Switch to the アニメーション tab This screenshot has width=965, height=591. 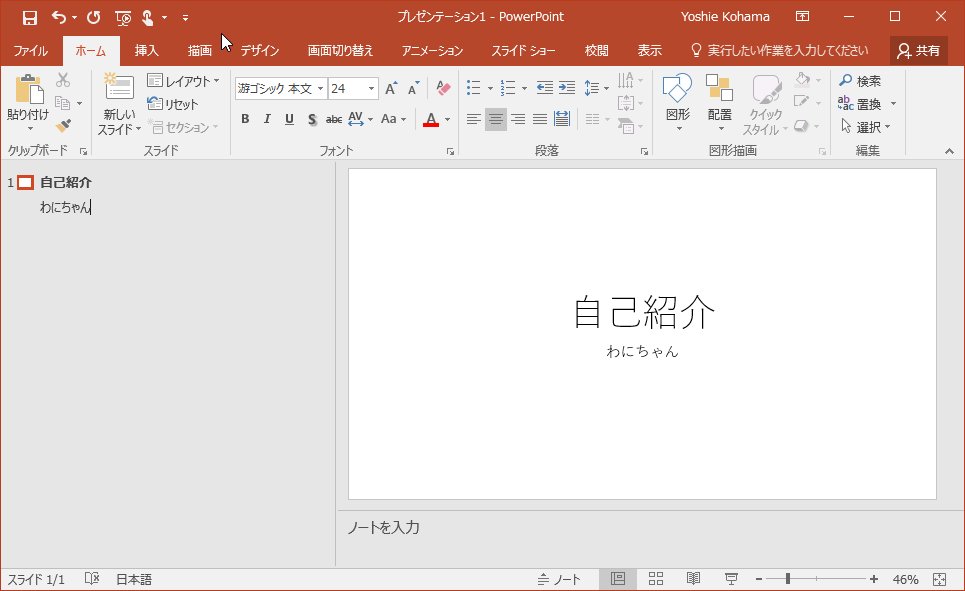point(432,51)
